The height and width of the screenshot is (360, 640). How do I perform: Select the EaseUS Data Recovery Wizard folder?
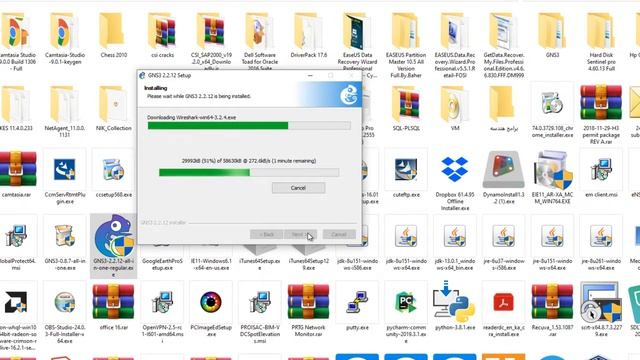(x=357, y=31)
